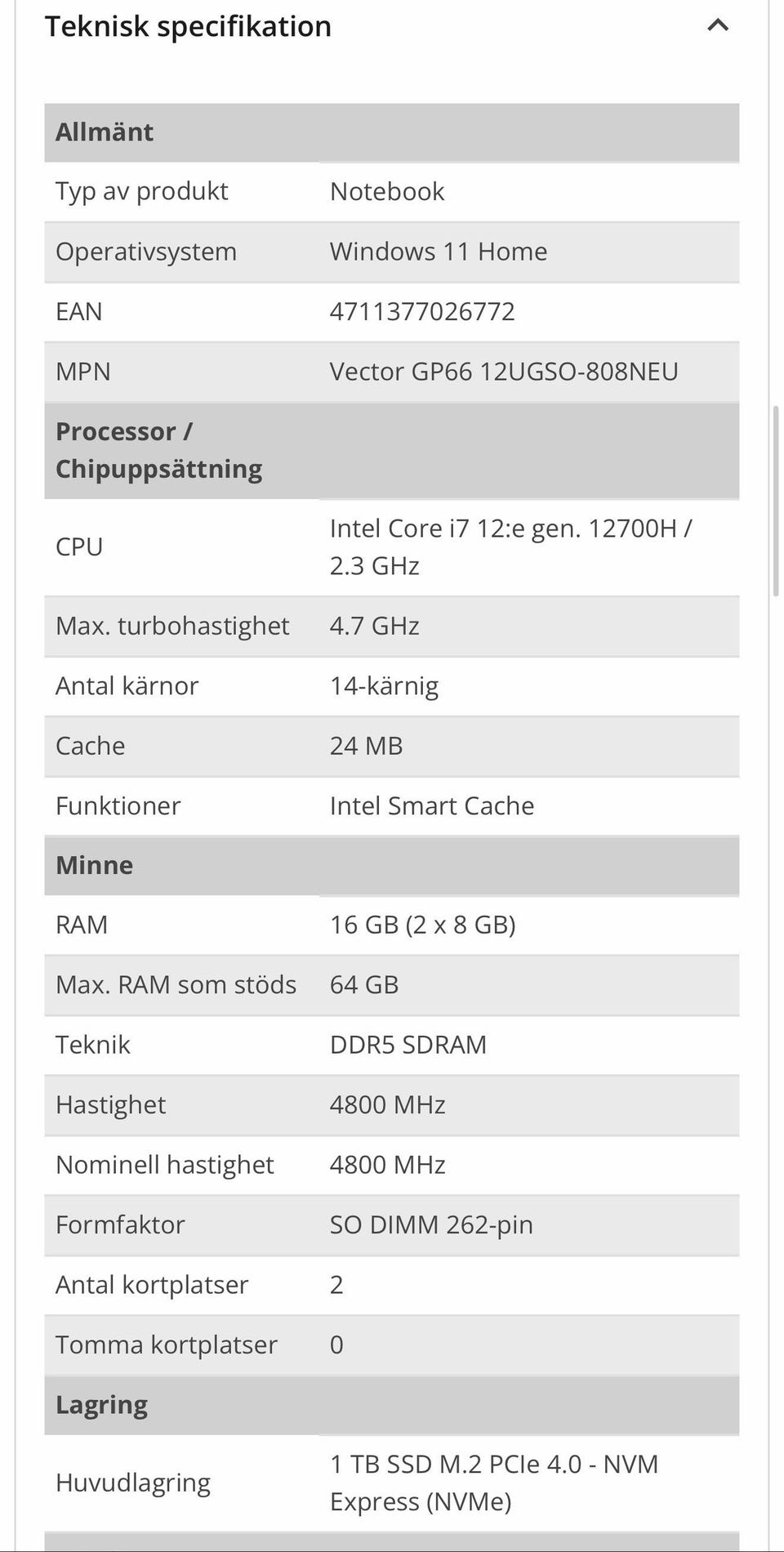Image resolution: width=784 pixels, height=1552 pixels.
Task: Click the Teknisk specifikation heading
Action: click(x=188, y=26)
